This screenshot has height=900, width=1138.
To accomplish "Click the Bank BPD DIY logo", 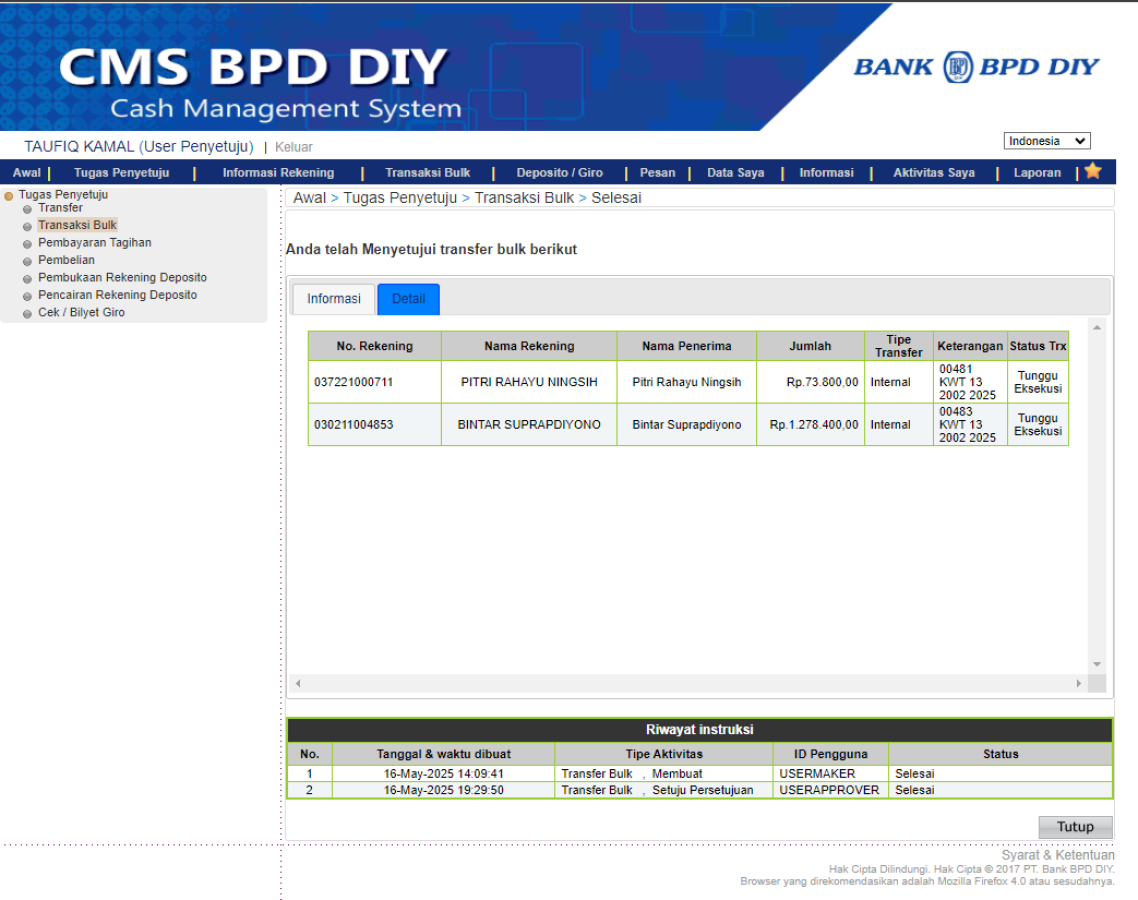I will tap(976, 67).
